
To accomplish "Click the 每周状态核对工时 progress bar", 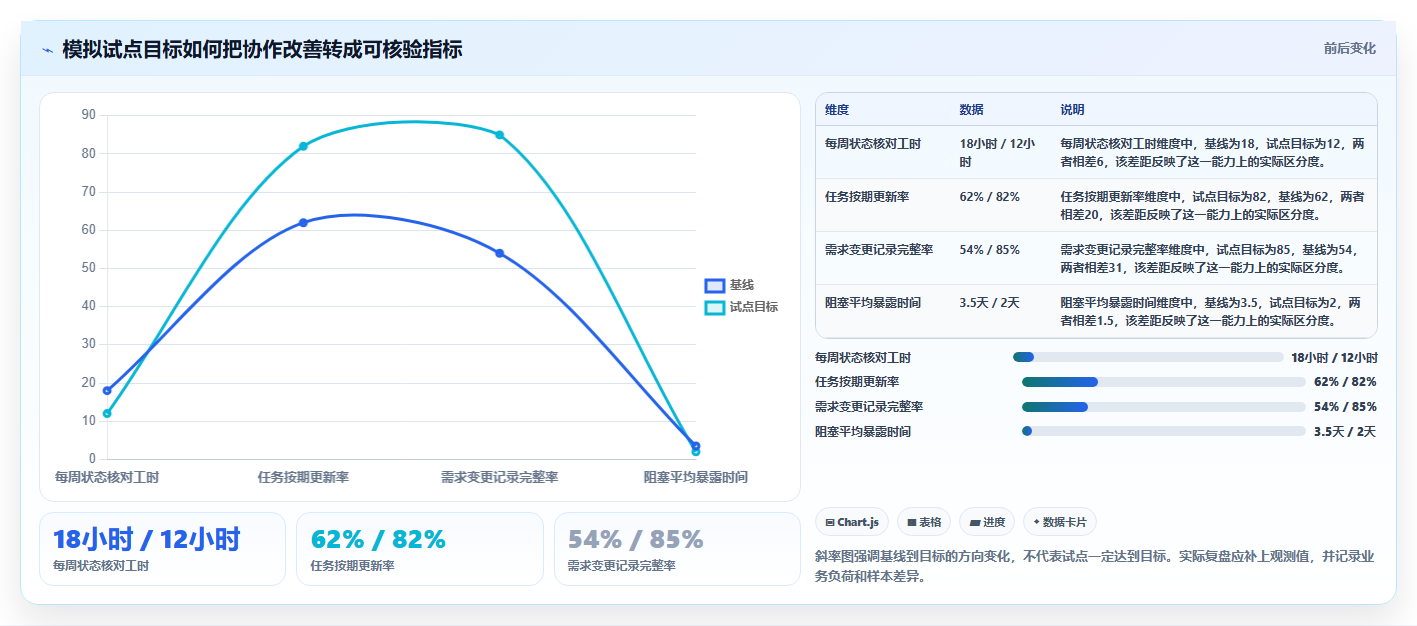I will coord(1148,357).
